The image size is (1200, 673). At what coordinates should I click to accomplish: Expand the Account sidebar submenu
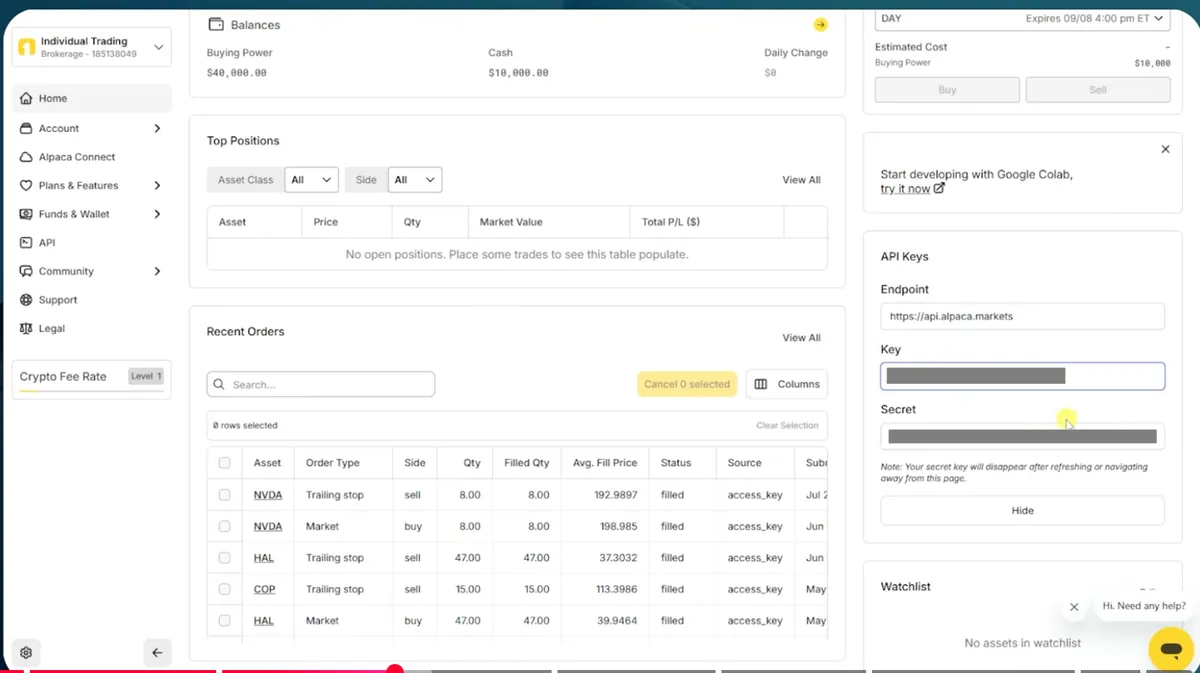tap(157, 128)
